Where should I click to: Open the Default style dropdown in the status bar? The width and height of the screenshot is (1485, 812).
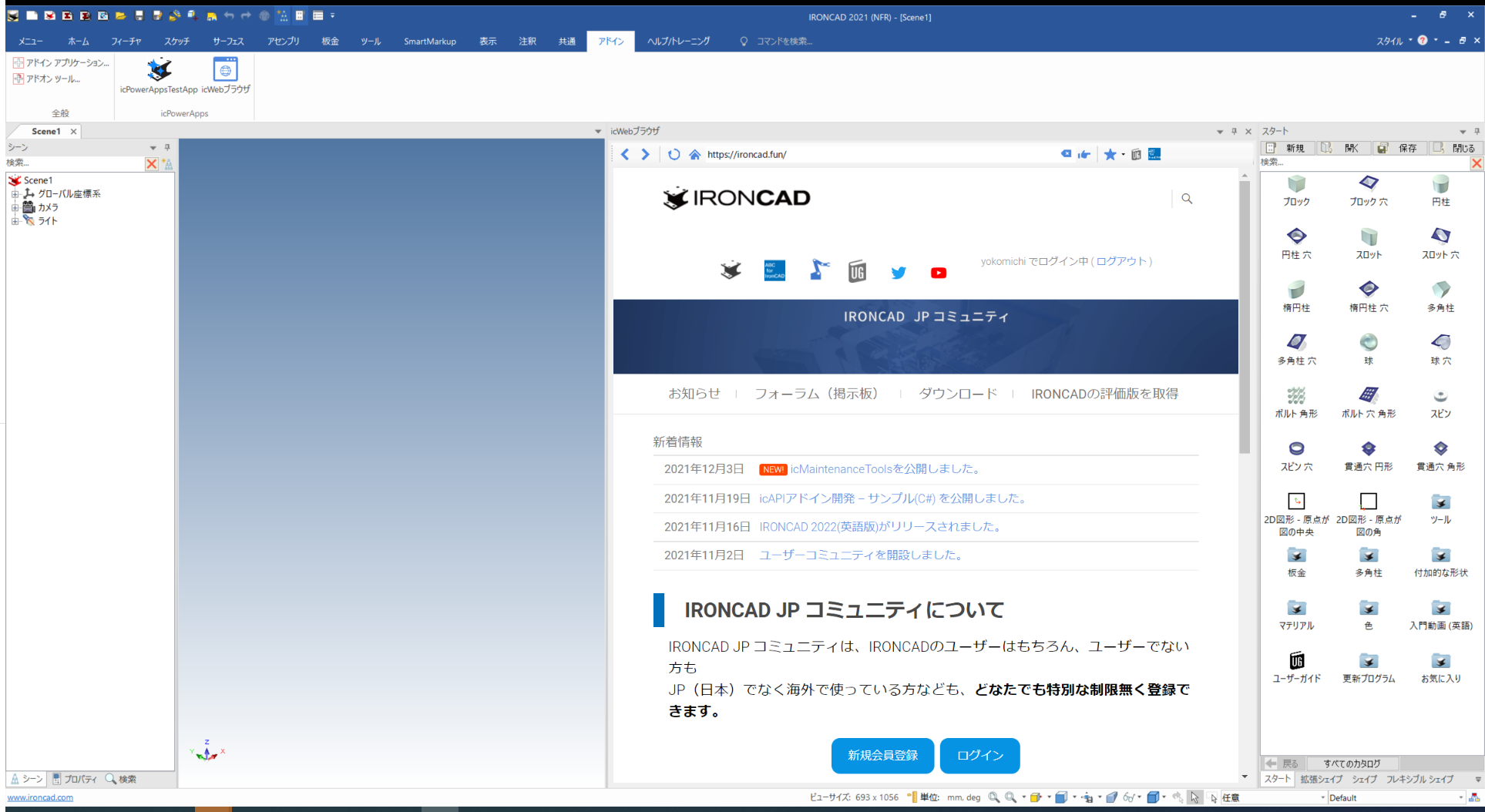[1396, 798]
